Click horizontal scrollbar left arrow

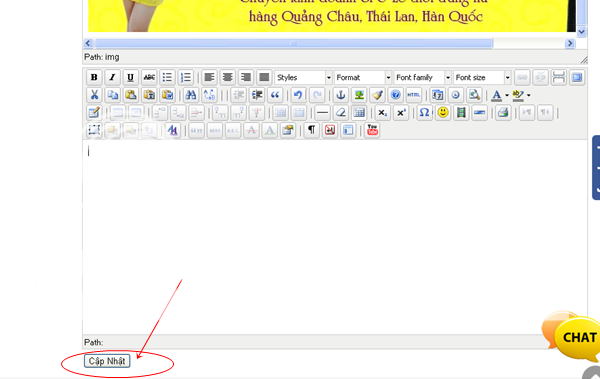[88, 43]
